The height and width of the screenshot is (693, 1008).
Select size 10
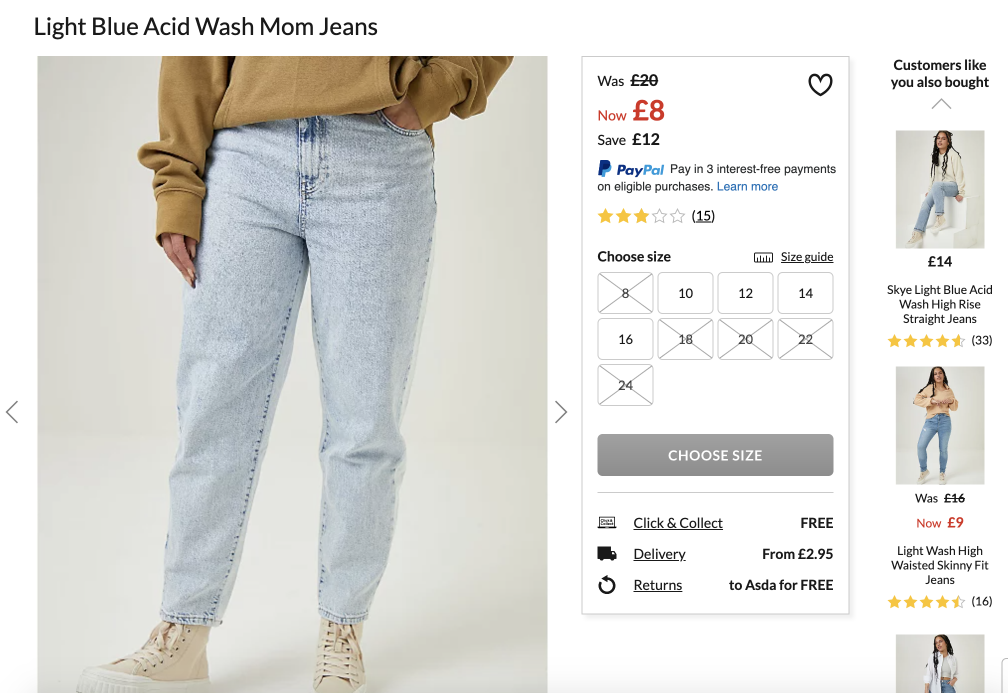click(685, 293)
